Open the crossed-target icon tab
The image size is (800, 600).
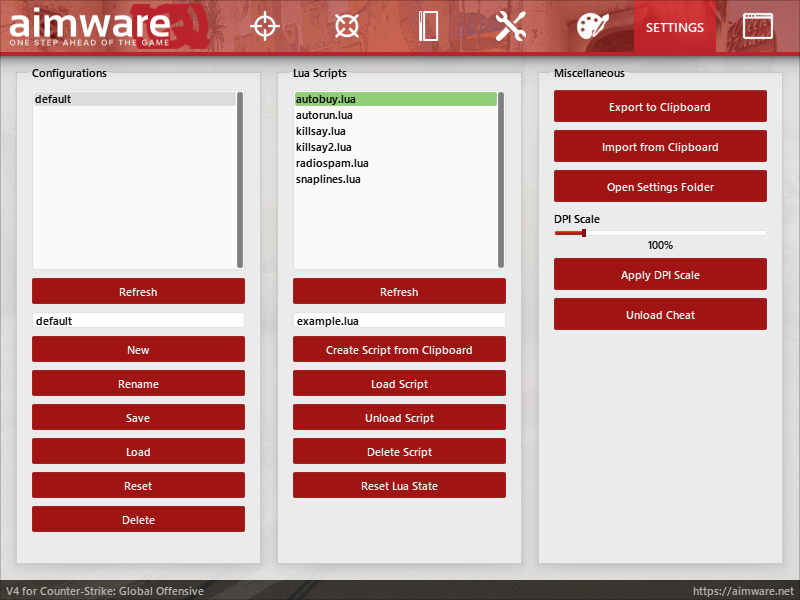click(346, 27)
